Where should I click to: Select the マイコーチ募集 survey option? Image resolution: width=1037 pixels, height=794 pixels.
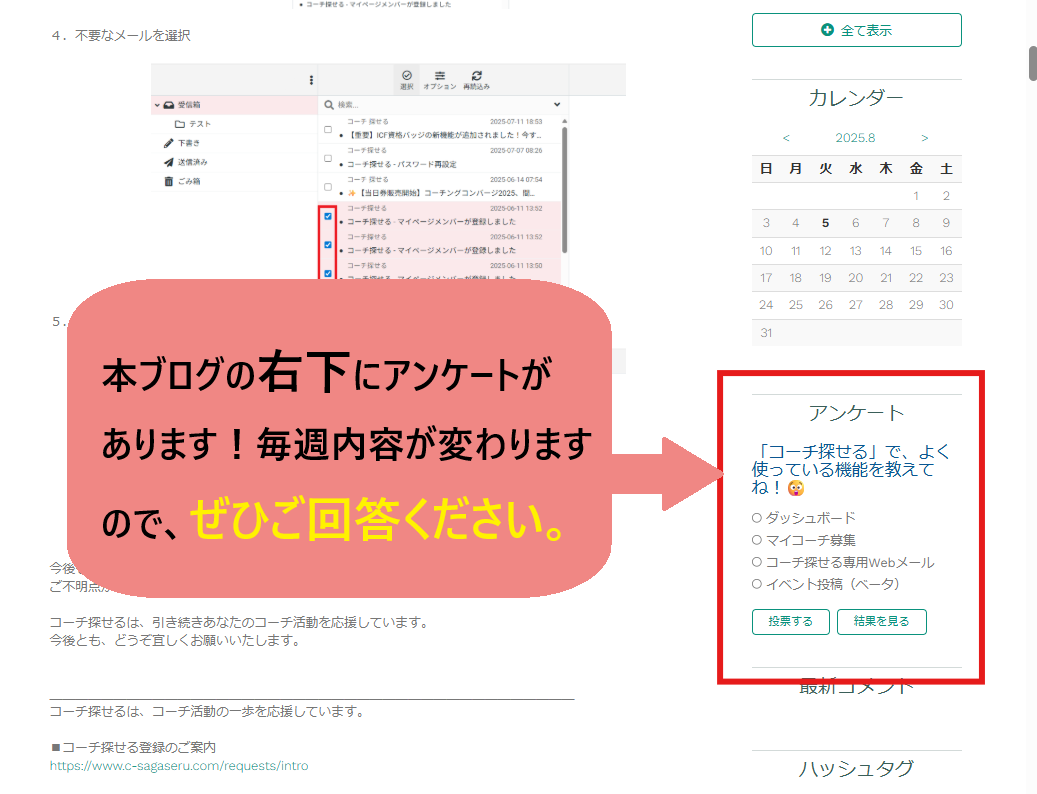tap(757, 540)
